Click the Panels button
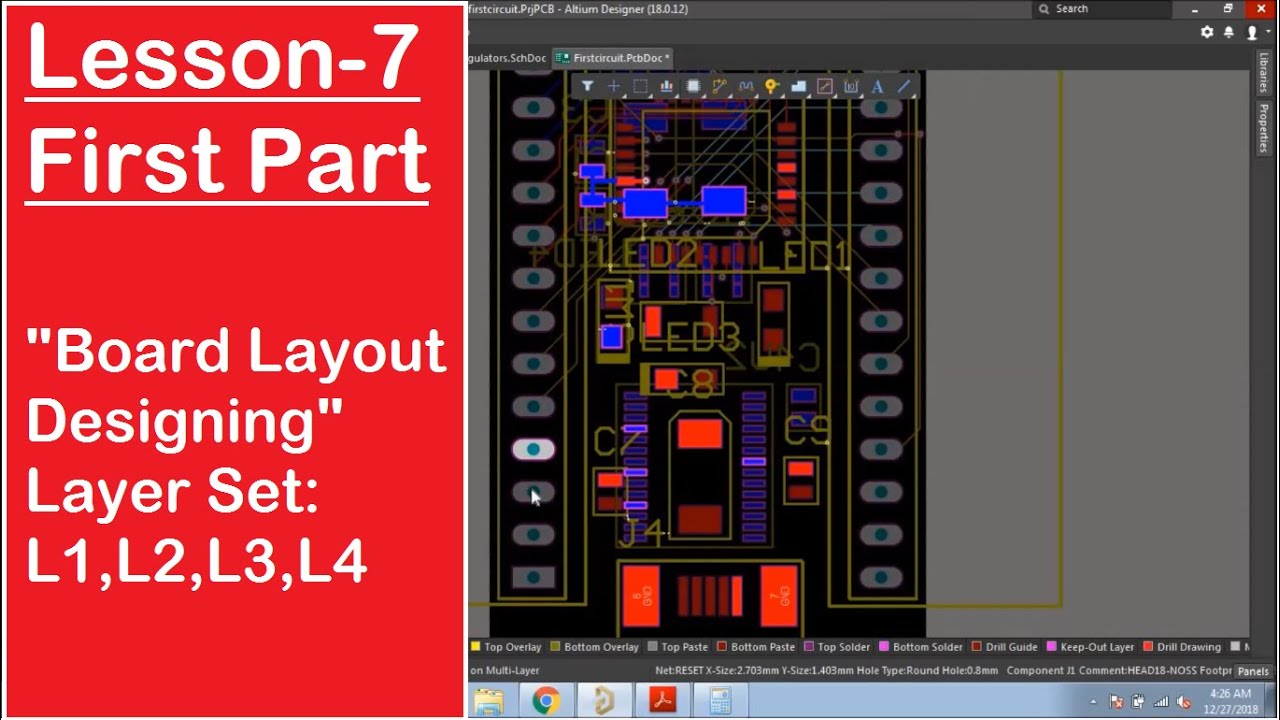Image resolution: width=1280 pixels, height=720 pixels. pyautogui.click(x=1253, y=672)
